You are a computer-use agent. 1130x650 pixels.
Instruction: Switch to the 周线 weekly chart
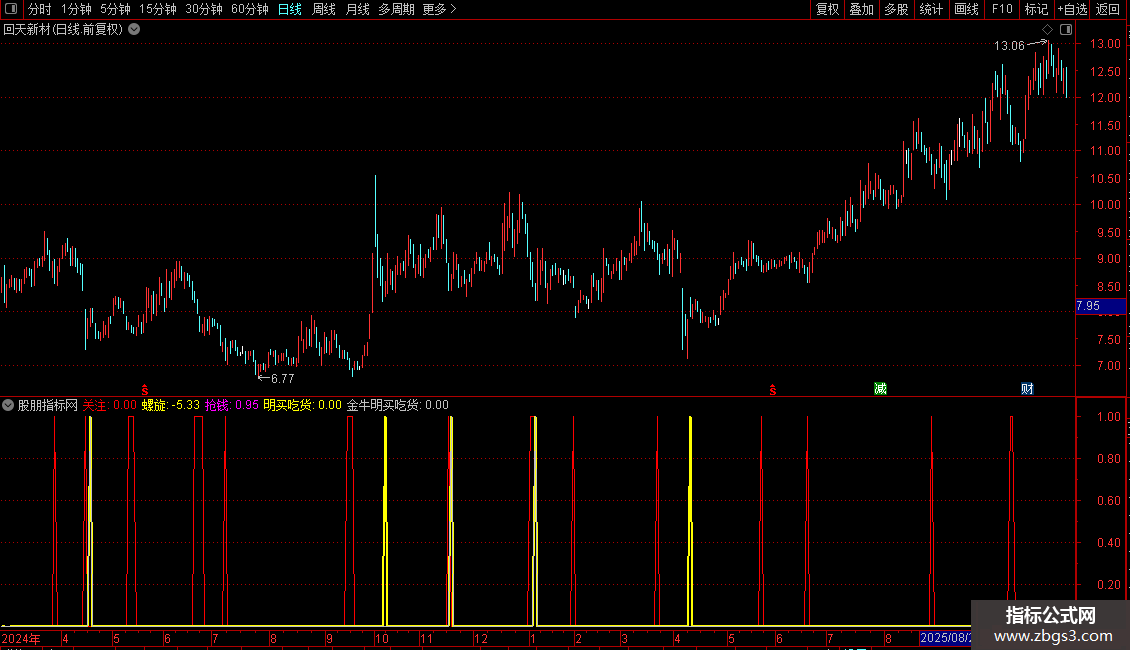[324, 9]
